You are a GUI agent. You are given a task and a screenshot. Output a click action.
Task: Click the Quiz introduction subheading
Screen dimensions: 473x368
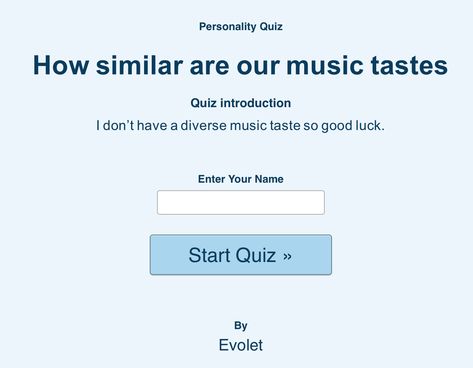click(x=241, y=103)
